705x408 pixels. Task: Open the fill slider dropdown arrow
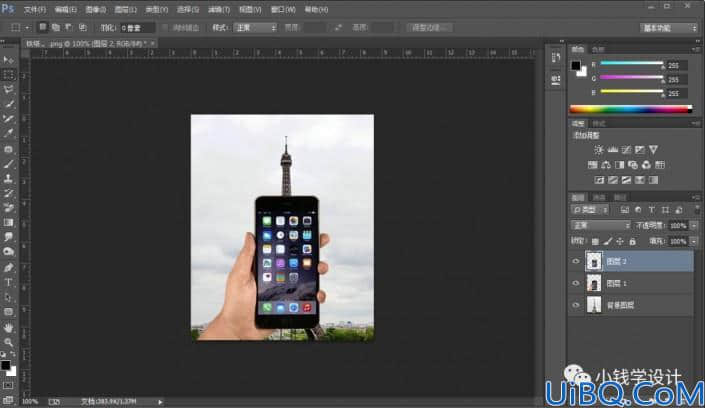pyautogui.click(x=694, y=242)
